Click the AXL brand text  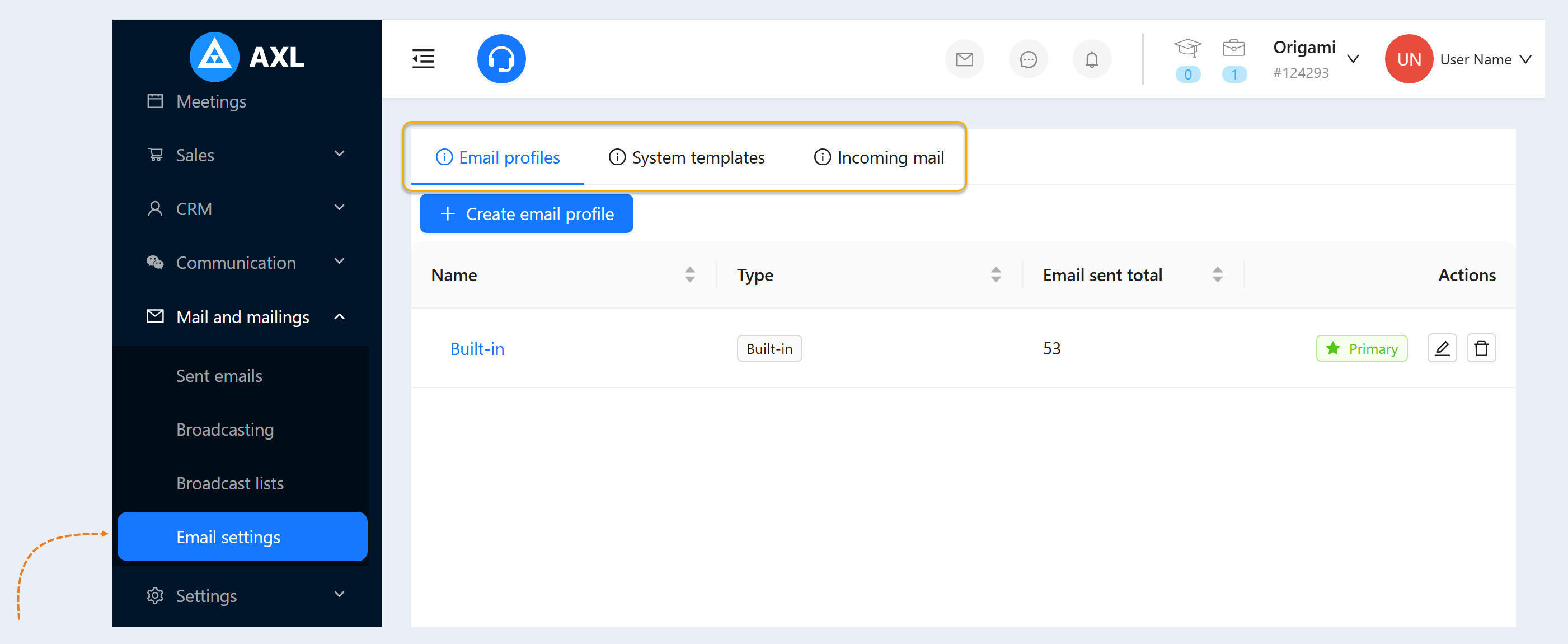[x=276, y=57]
